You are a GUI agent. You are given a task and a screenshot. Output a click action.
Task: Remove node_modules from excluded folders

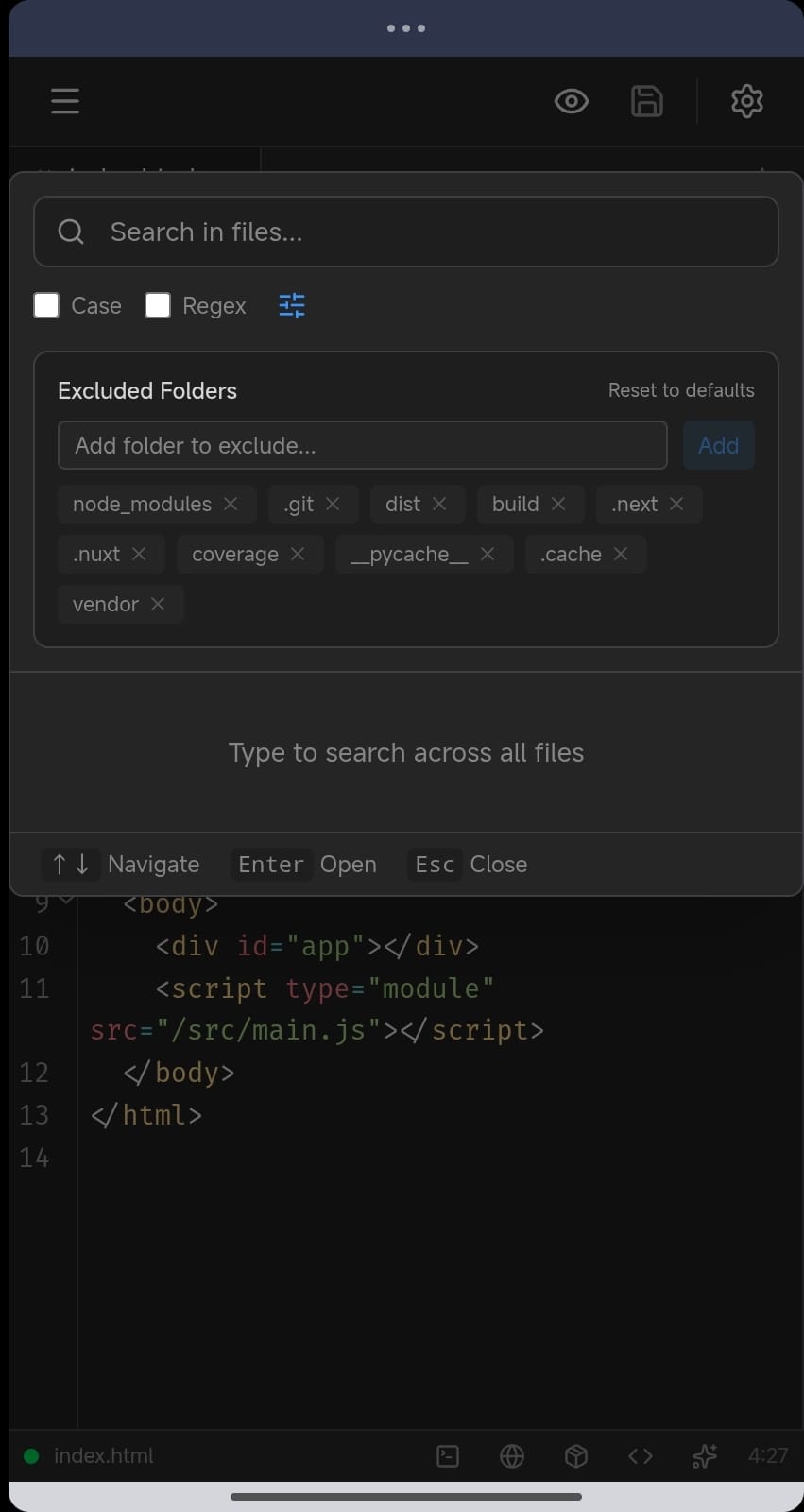(231, 504)
